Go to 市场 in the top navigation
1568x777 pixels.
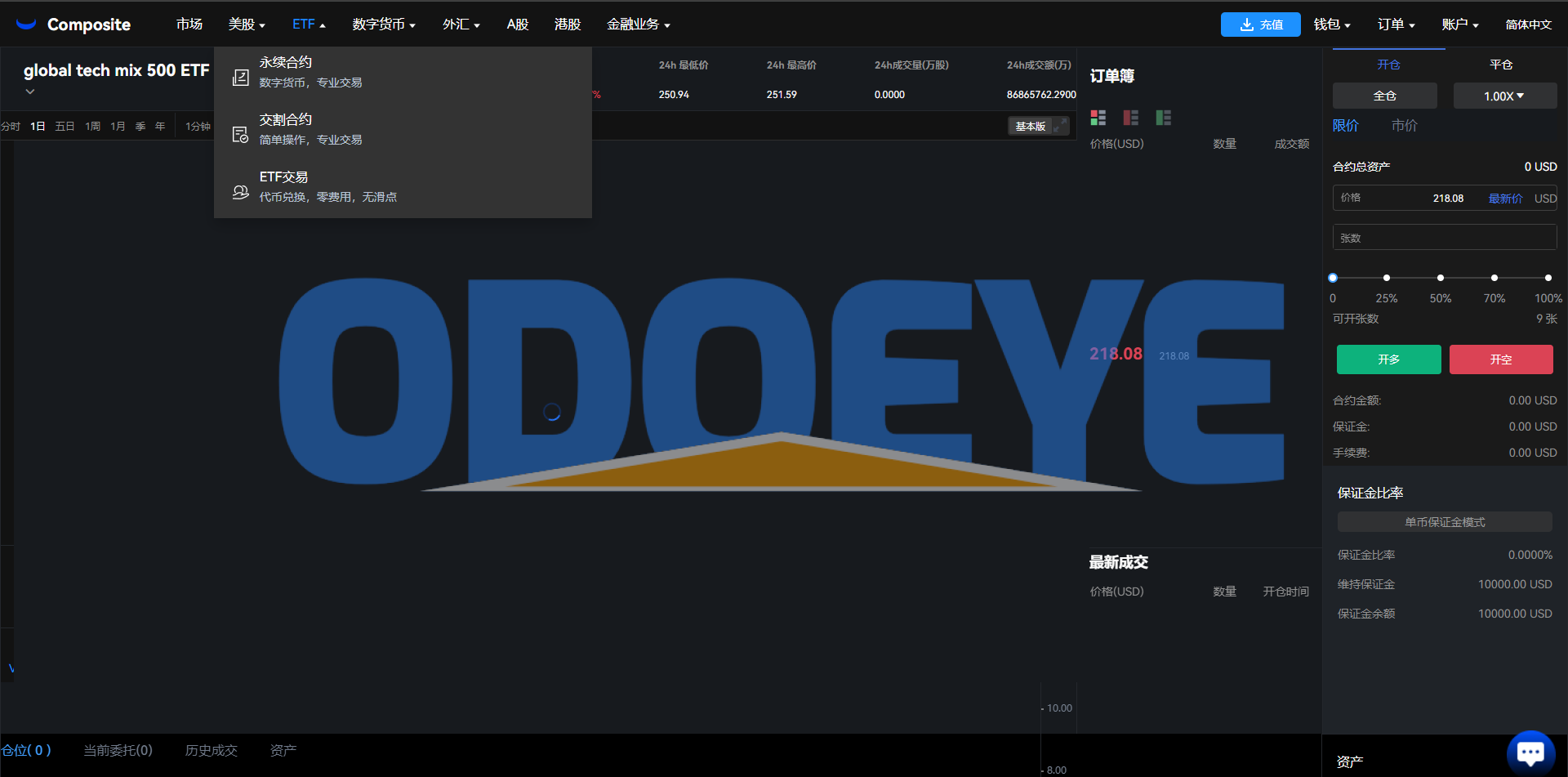pos(189,25)
